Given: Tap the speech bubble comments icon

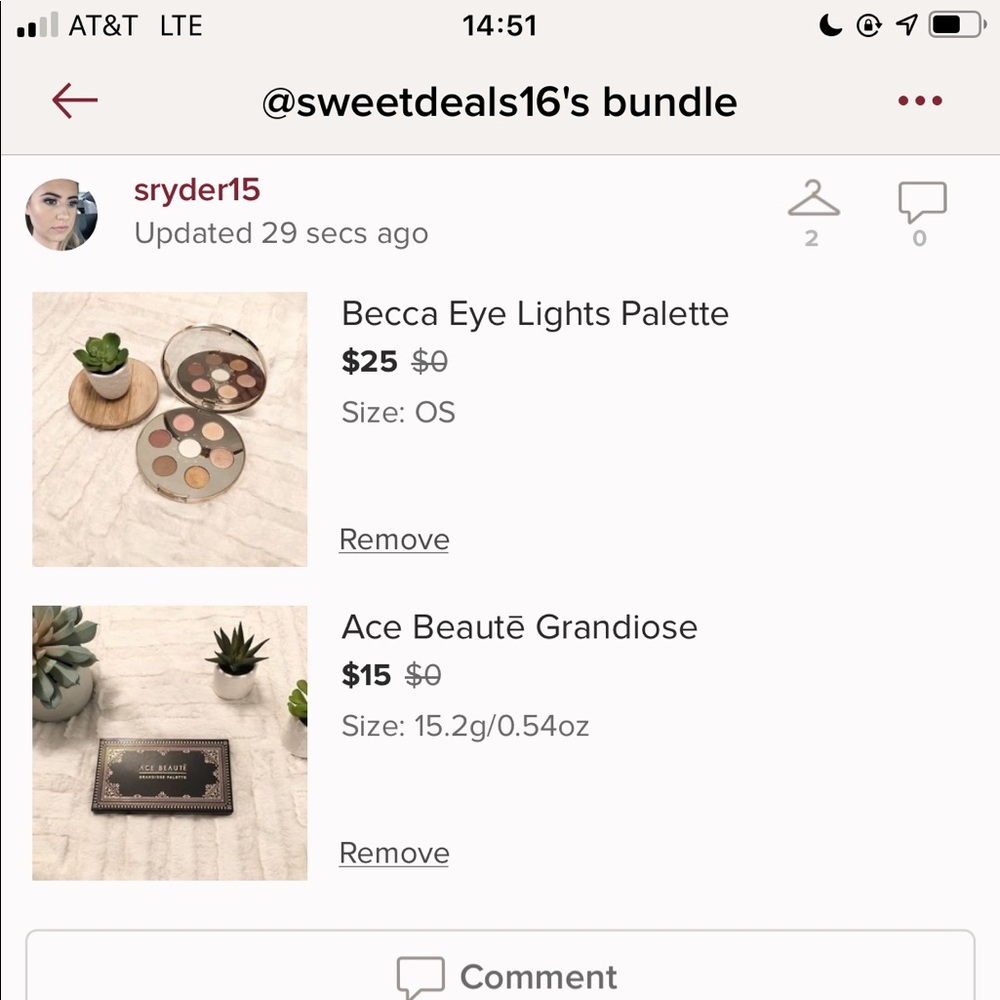Looking at the screenshot, I should coord(921,203).
